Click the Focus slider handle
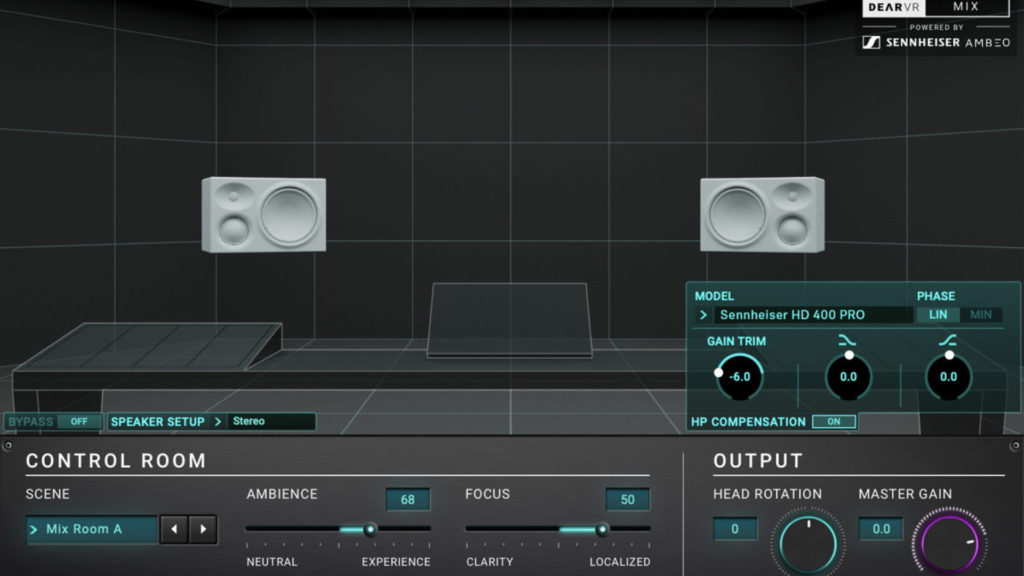 pyautogui.click(x=602, y=530)
